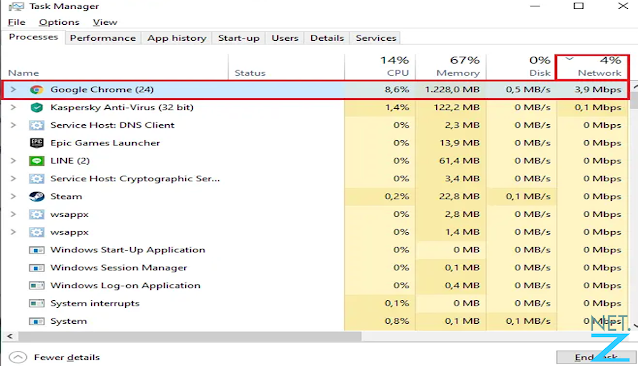Click the Fewer details arrow icon
638x366 pixels.
click(x=18, y=357)
